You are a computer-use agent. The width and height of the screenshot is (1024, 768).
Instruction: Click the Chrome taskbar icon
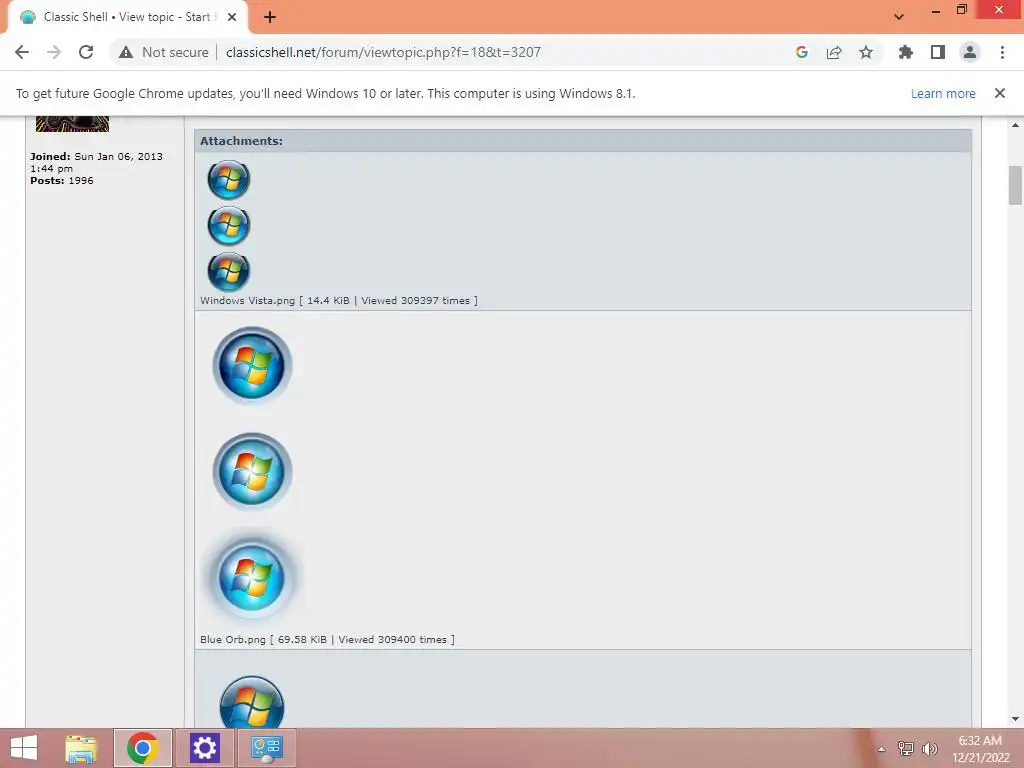click(x=142, y=748)
